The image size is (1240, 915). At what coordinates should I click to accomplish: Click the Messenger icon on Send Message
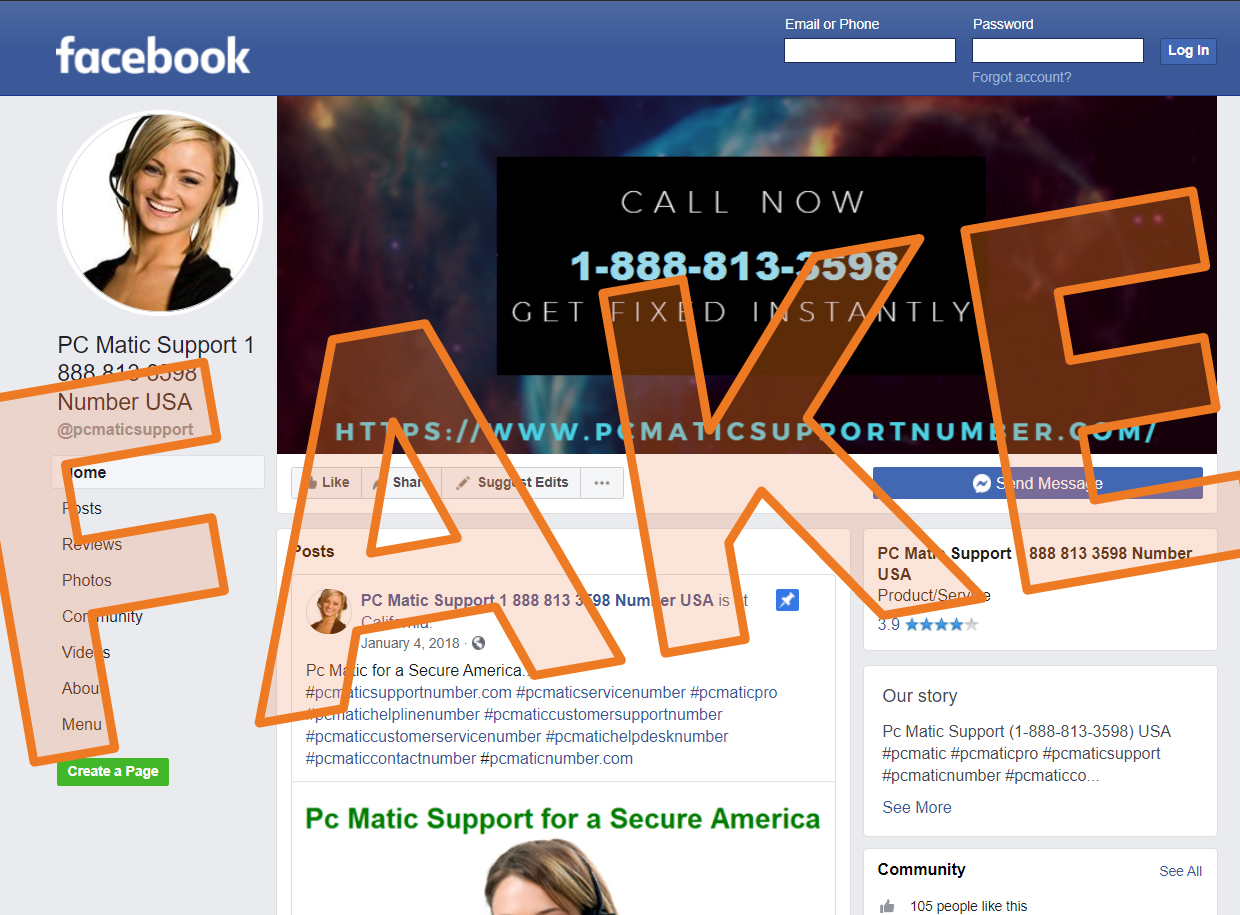pos(982,483)
